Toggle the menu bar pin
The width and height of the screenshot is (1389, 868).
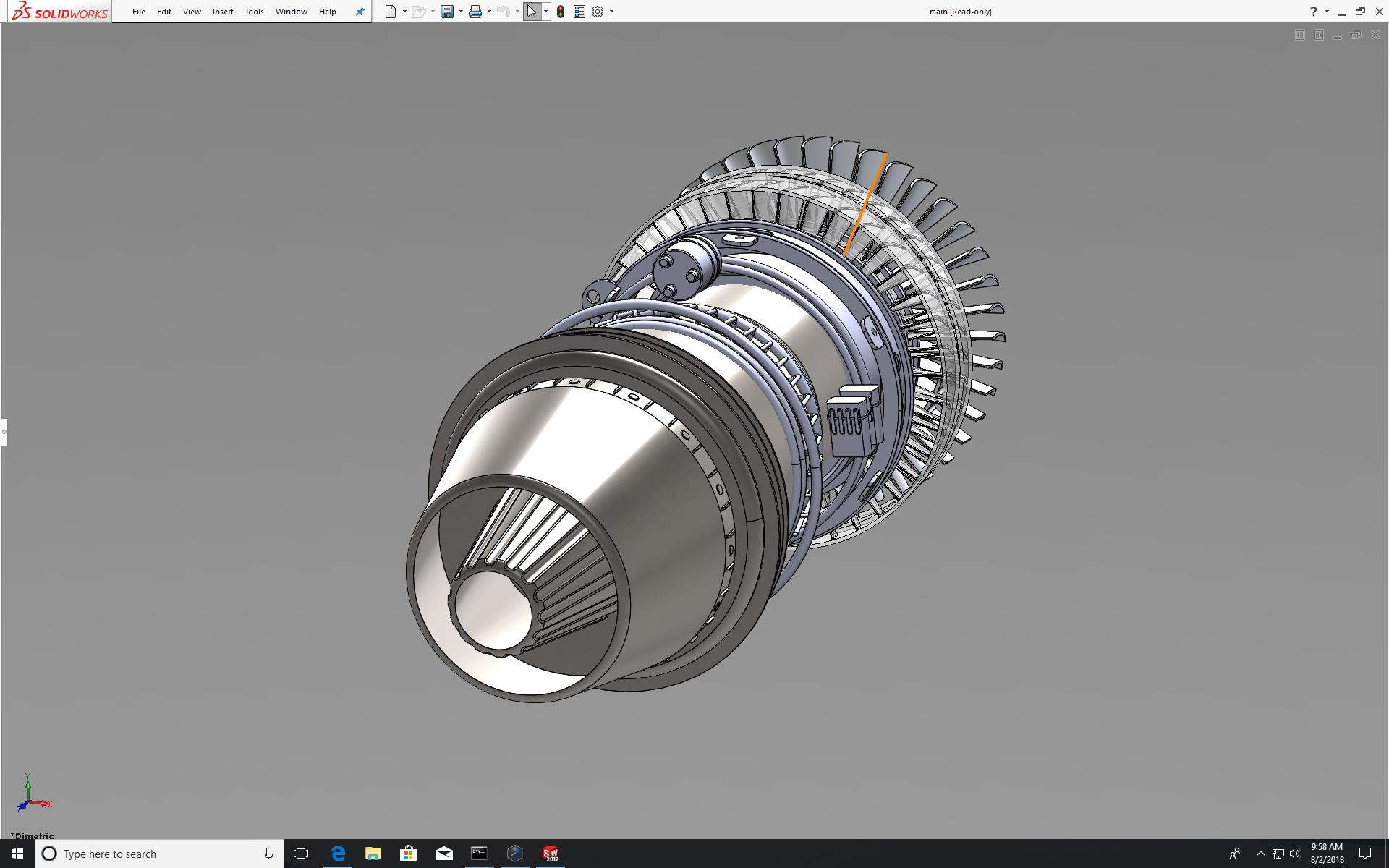[360, 12]
